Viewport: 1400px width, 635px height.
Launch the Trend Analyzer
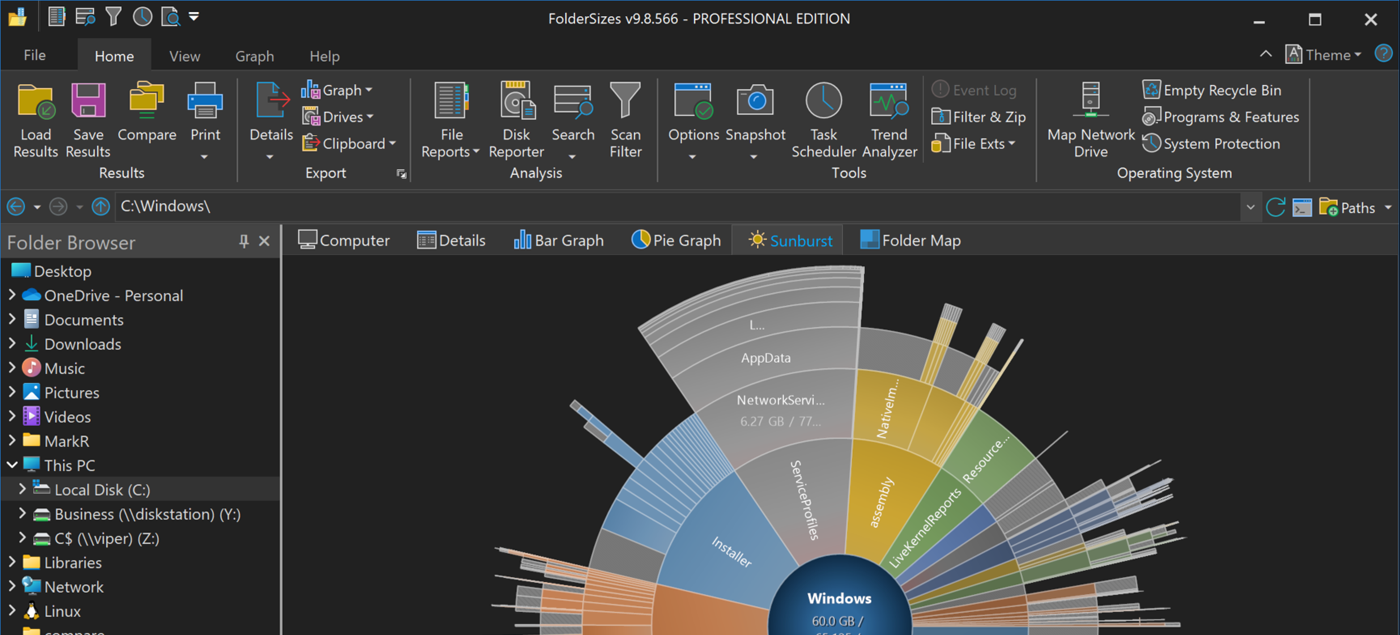coord(889,120)
